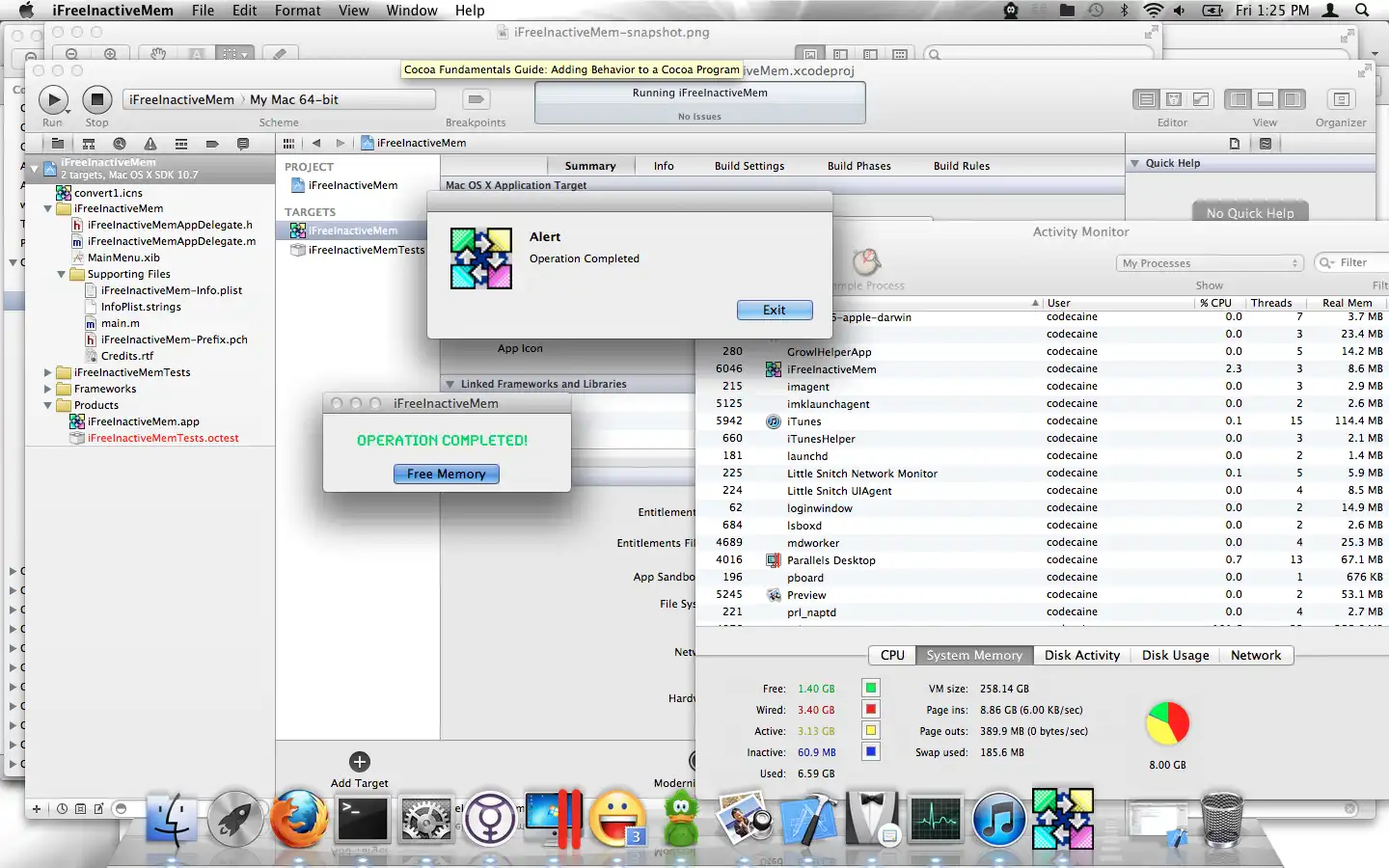
Task: Open the Format menu
Action: click(297, 11)
